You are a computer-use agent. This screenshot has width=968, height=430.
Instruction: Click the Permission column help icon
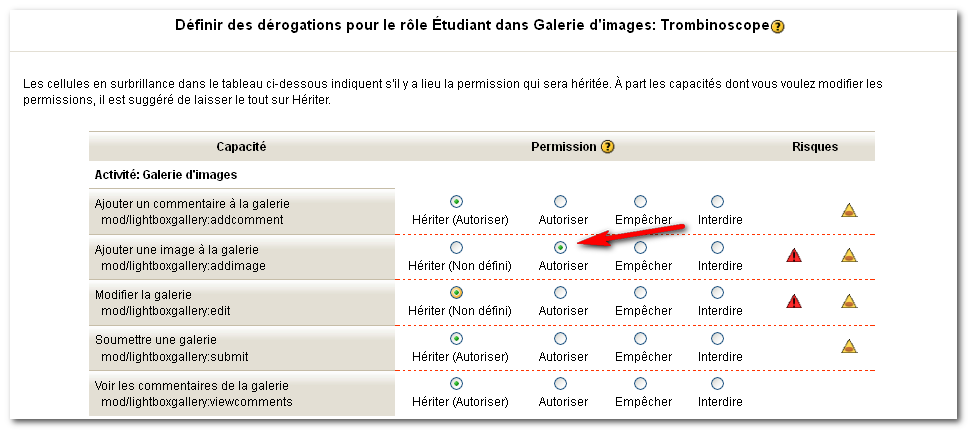coord(608,147)
